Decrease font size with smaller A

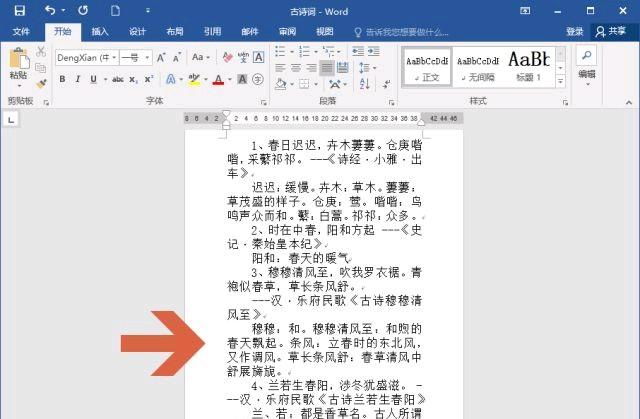[x=177, y=58]
